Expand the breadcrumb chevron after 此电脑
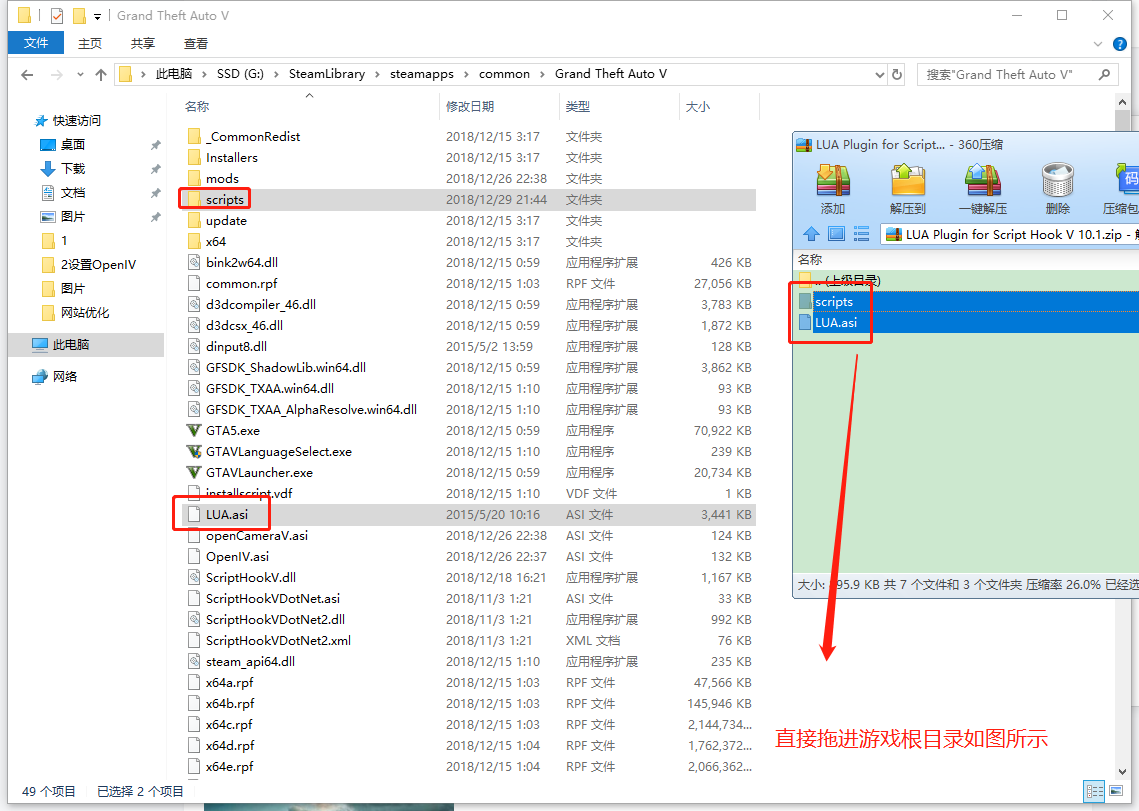The height and width of the screenshot is (811, 1139). (204, 74)
